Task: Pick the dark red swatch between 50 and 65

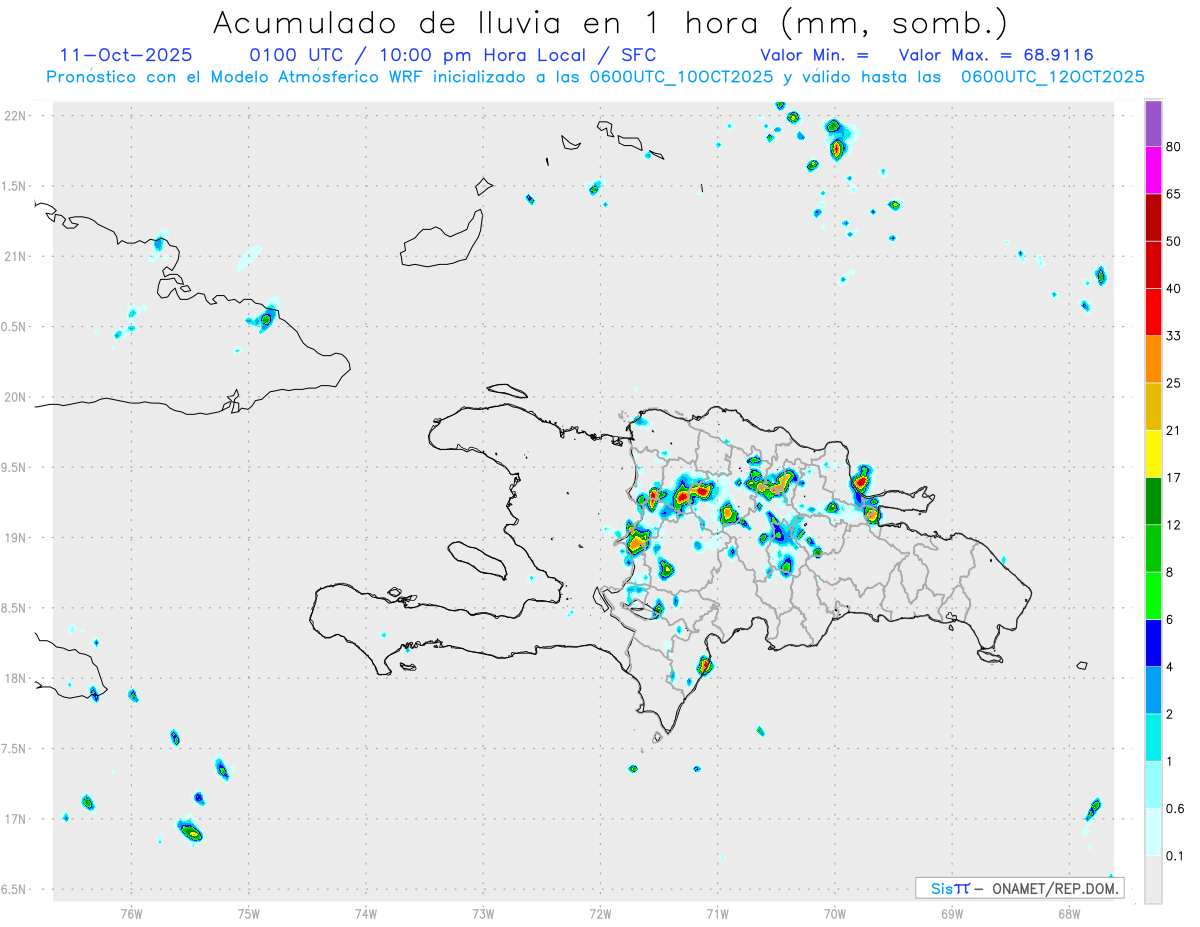Action: [1153, 217]
